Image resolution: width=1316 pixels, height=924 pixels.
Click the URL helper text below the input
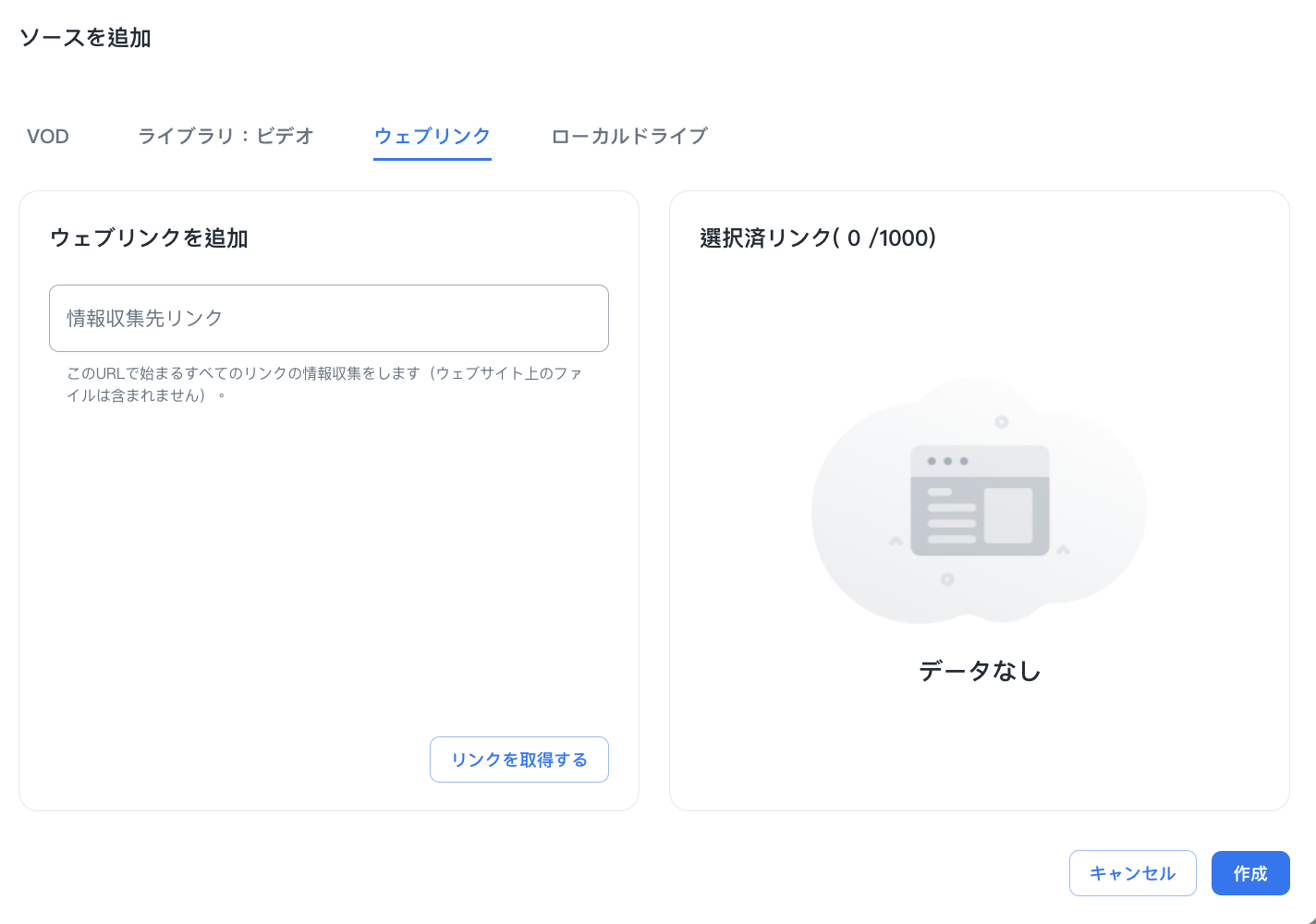coord(323,384)
